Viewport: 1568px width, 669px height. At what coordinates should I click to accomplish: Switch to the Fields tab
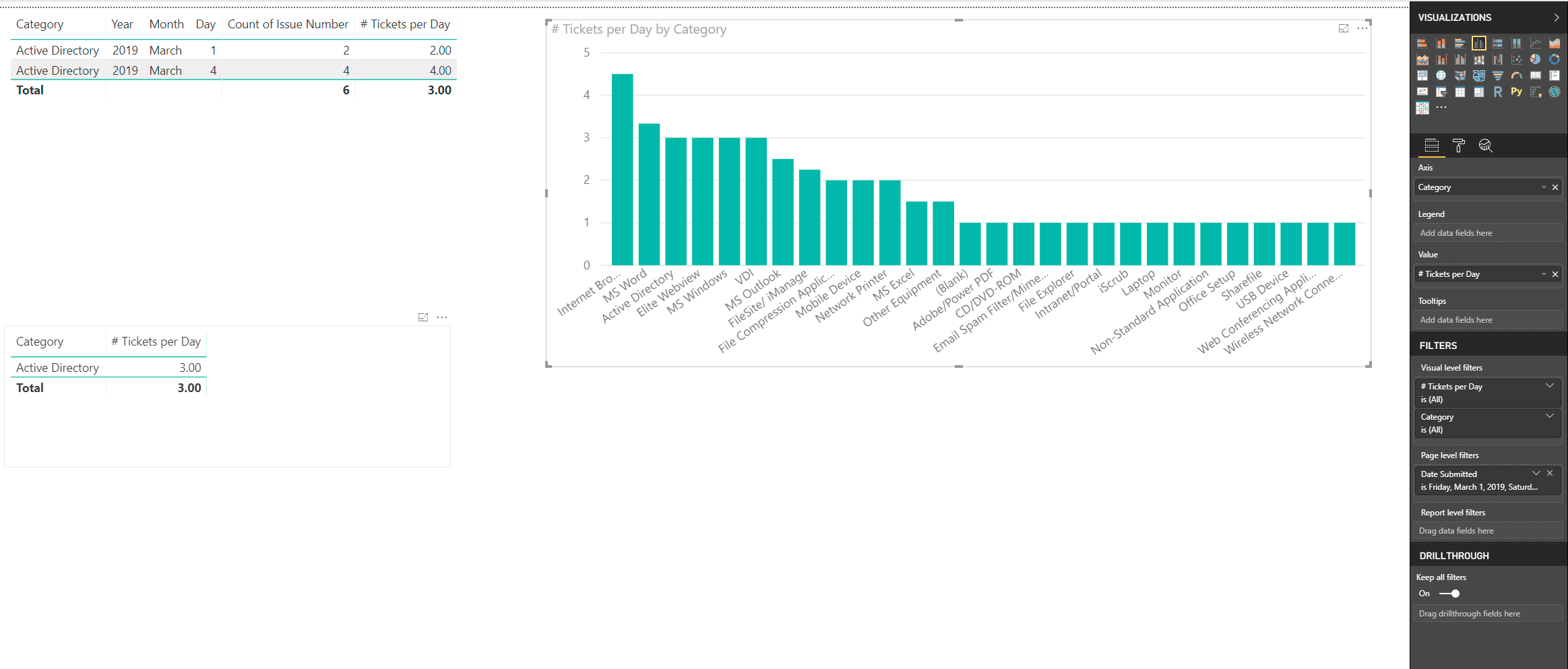point(1432,146)
